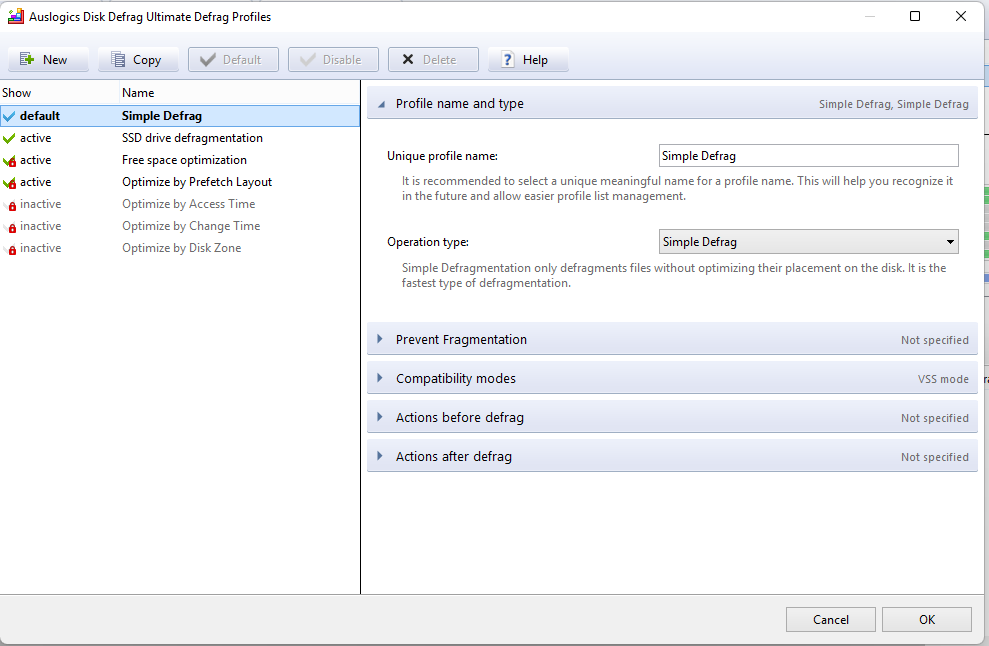
Task: Click the lock icon beside Optimize by Access Time
Action: coord(11,205)
